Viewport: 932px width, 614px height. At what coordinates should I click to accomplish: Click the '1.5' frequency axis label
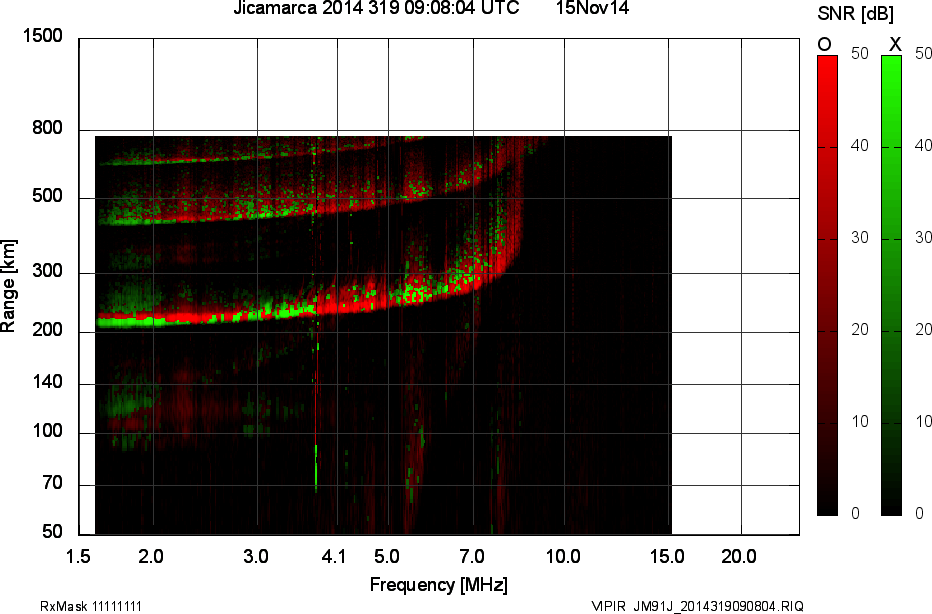[x=77, y=556]
